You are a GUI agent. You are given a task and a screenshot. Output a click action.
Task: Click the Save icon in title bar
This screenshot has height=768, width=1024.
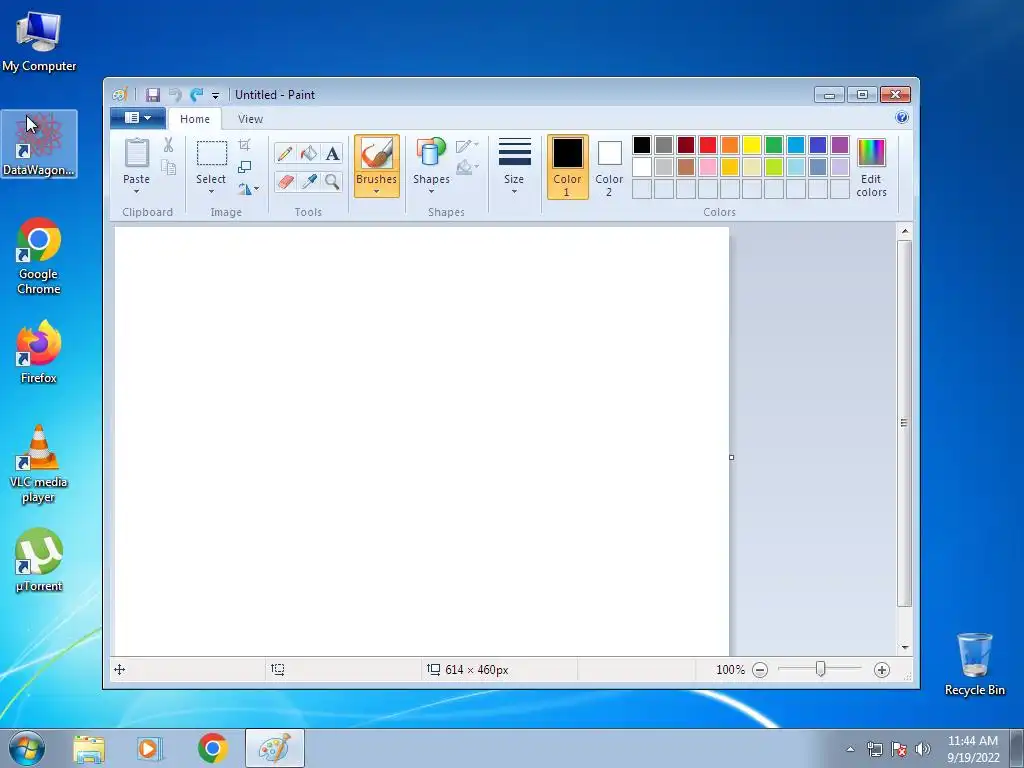point(152,95)
